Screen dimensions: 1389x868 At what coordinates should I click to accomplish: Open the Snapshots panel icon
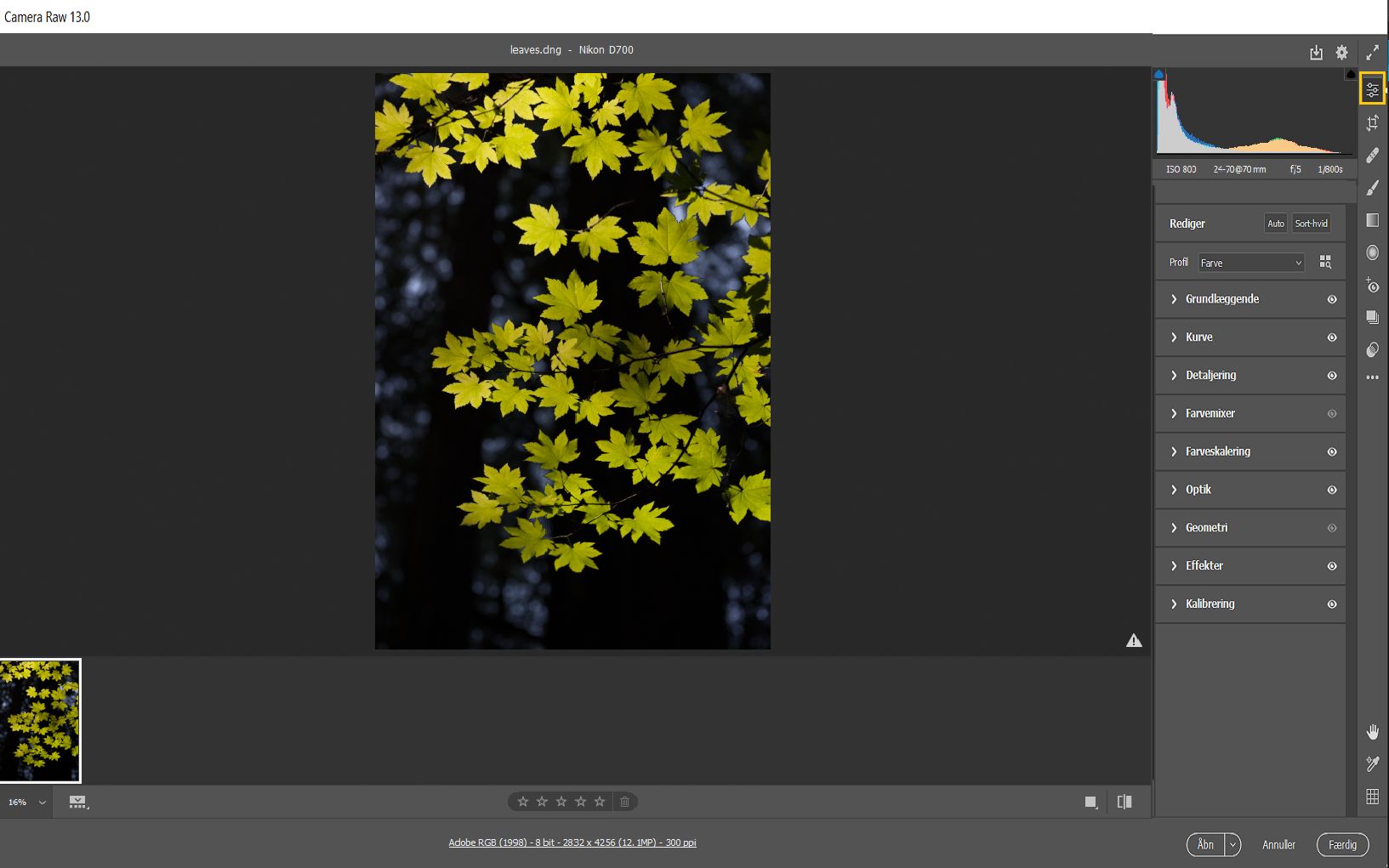pyautogui.click(x=1372, y=317)
